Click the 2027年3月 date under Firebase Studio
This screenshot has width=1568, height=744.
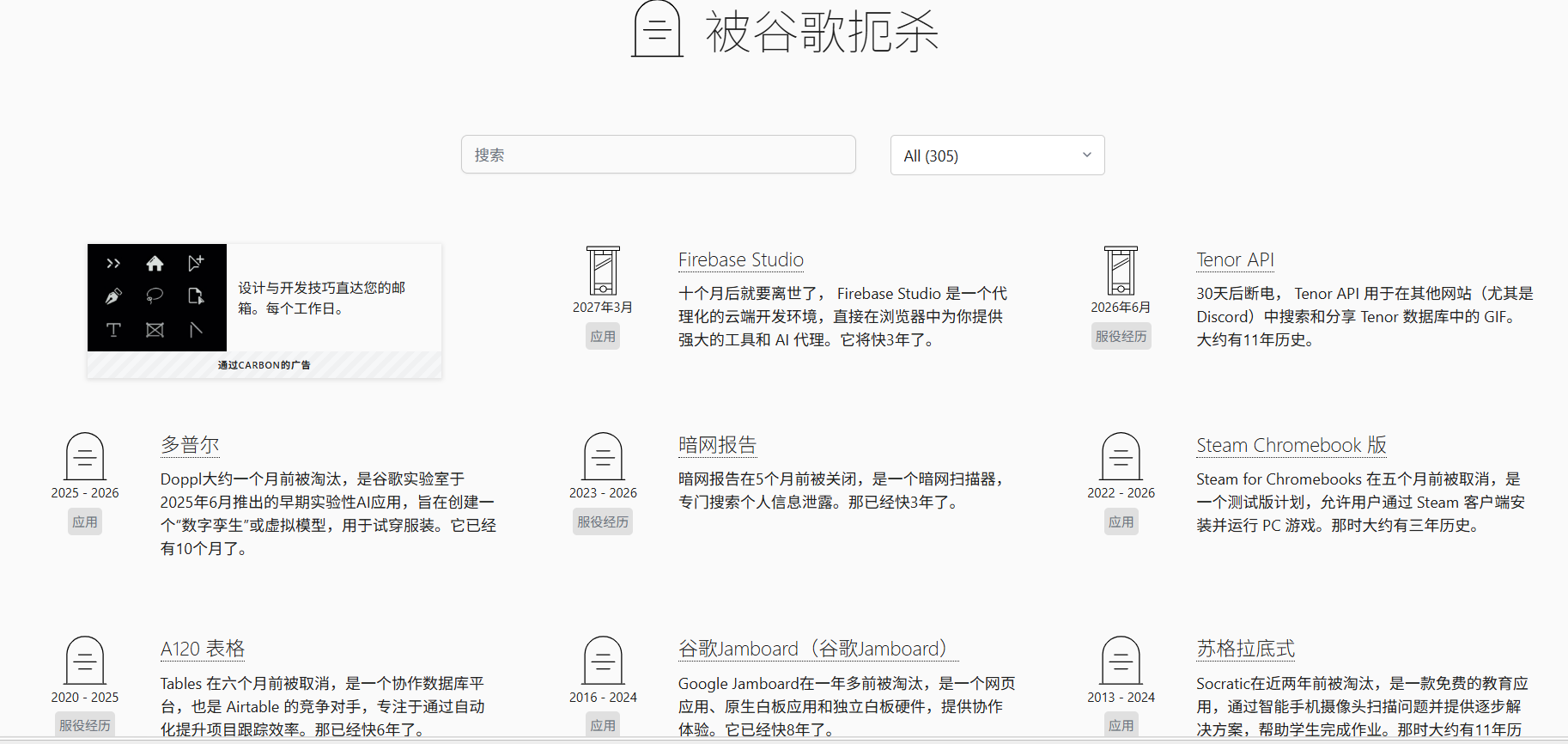coord(603,308)
